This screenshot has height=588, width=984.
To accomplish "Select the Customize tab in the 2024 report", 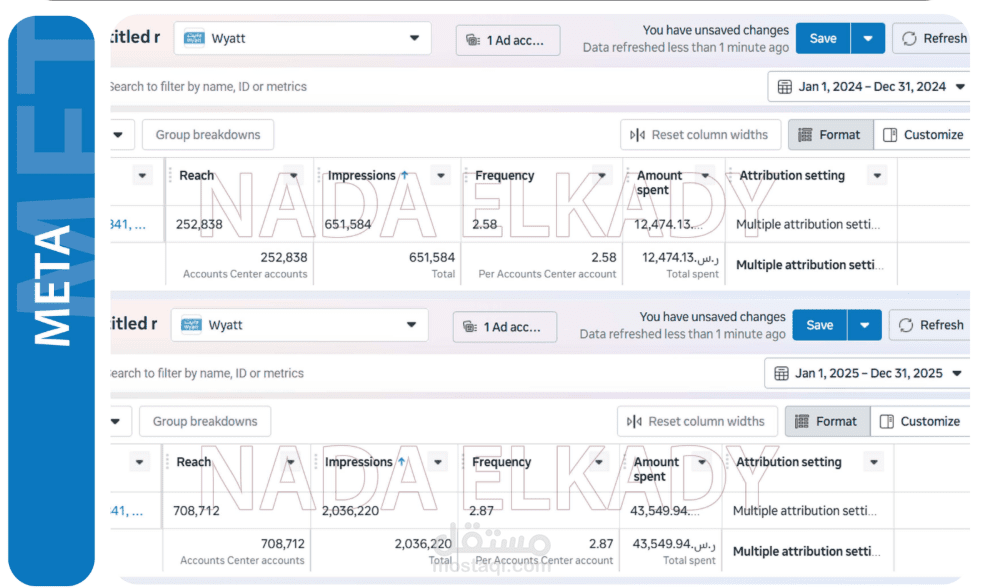I will pyautogui.click(x=922, y=135).
